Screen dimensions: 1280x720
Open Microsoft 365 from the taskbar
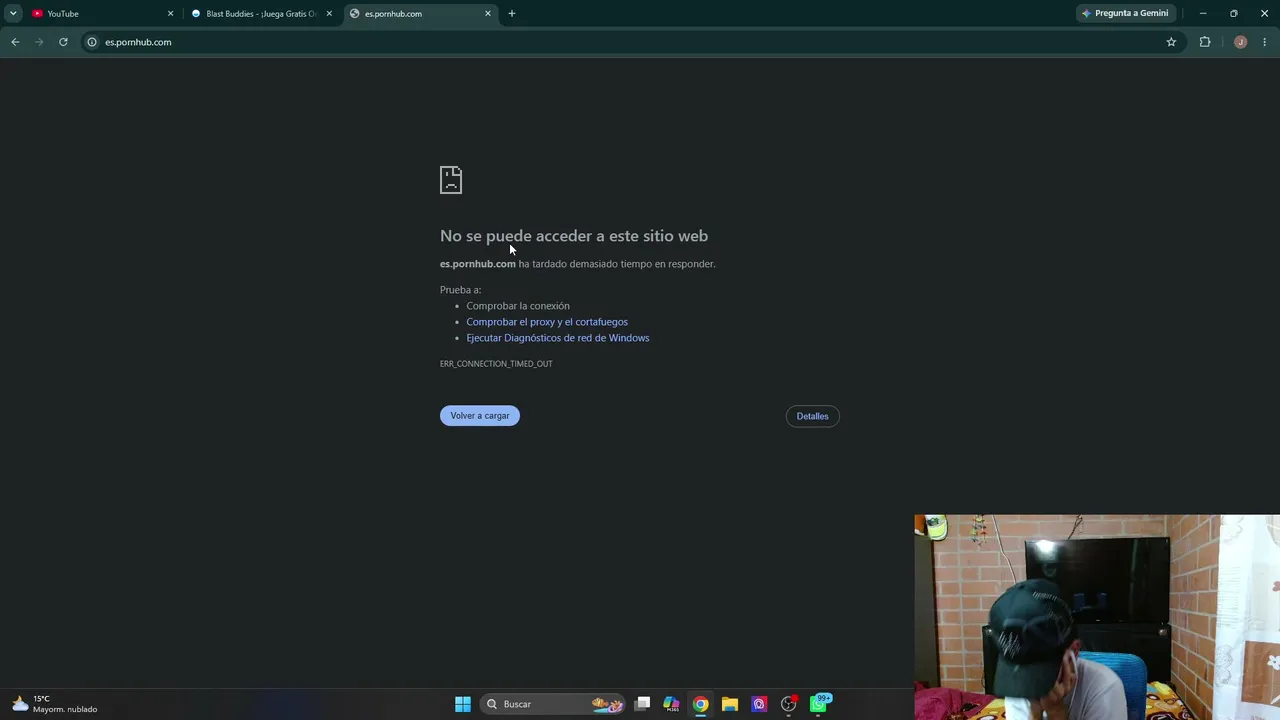671,704
